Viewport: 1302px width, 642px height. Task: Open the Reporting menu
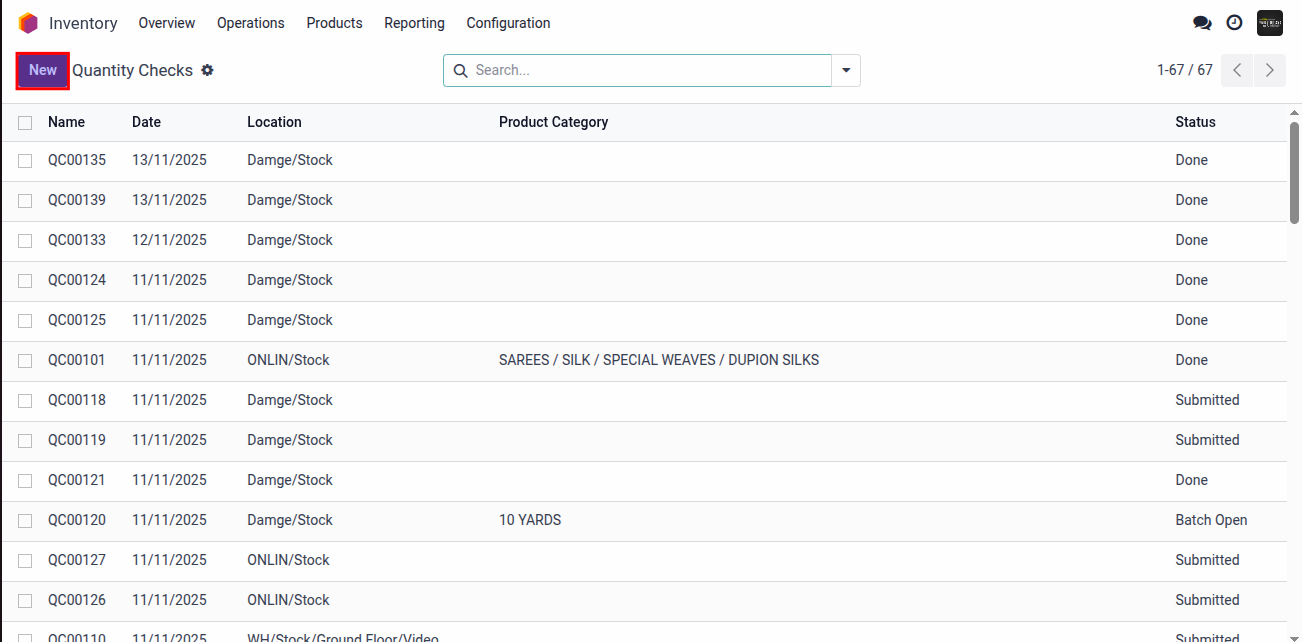(x=414, y=23)
